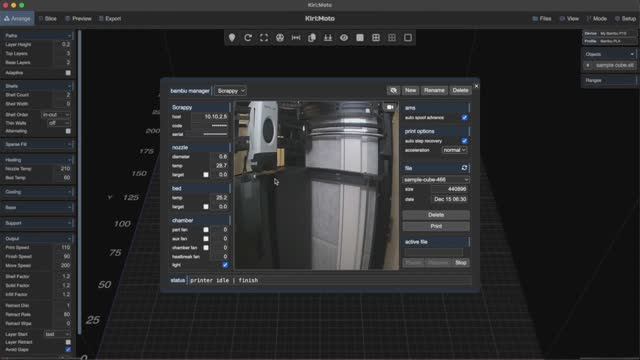
Task: Toggle the Avoid Gaps checkbox
Action: (x=68, y=350)
